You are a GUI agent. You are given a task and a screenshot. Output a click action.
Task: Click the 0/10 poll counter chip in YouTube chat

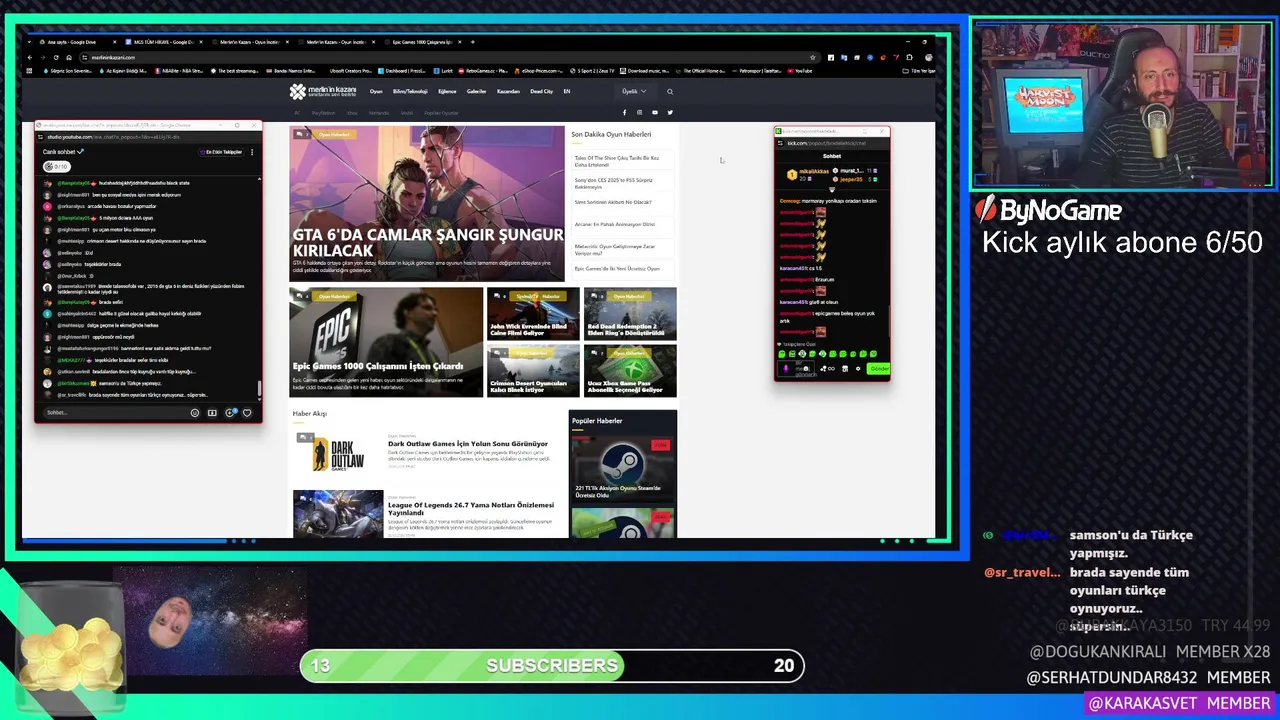tap(56, 166)
